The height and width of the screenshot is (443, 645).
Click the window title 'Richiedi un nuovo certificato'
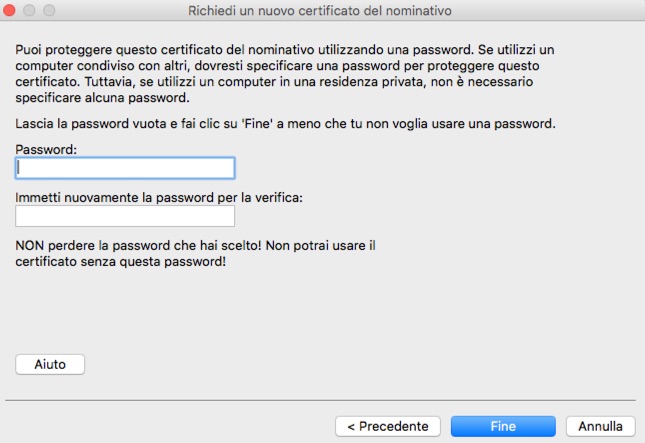[320, 11]
